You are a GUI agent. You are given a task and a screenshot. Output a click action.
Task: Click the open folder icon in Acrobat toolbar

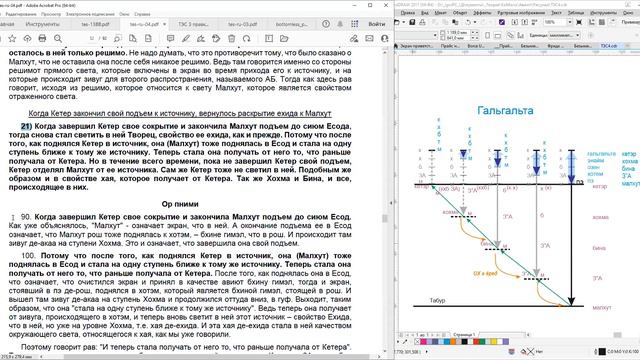[x=284, y=38]
